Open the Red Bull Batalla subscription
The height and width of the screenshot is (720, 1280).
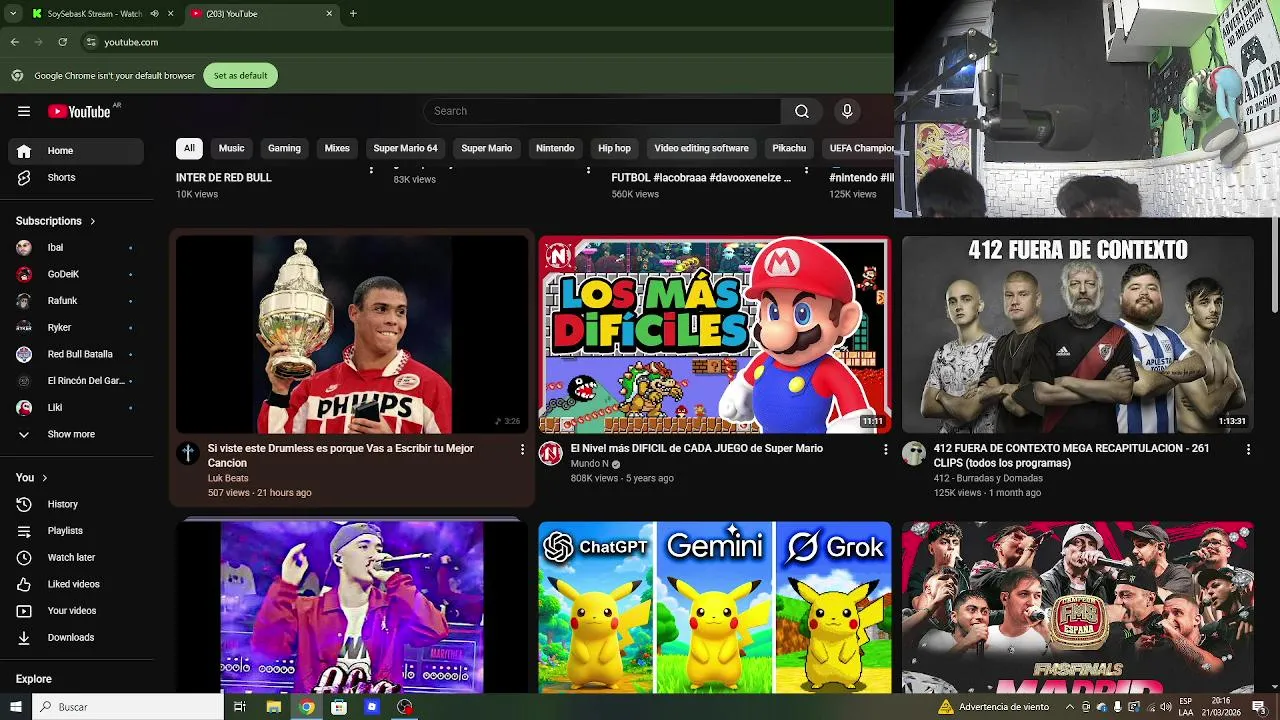(x=77, y=354)
